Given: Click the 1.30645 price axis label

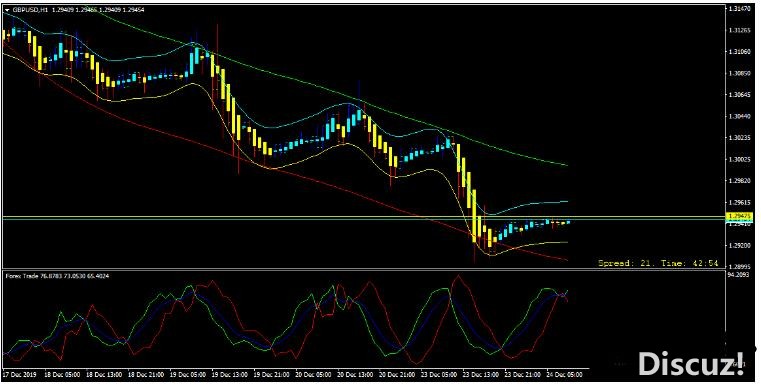Looking at the screenshot, I should [x=739, y=95].
